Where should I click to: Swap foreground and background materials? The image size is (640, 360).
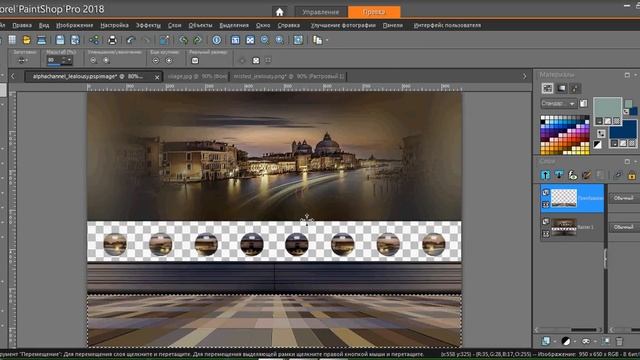coord(601,133)
